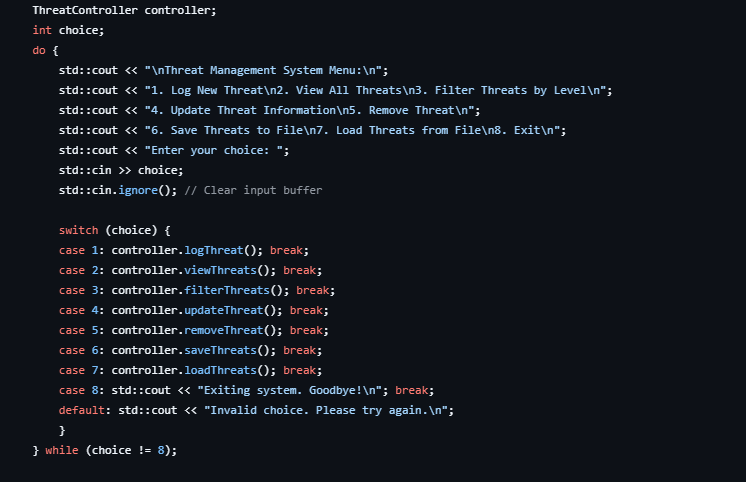Click the updateThreat function call

(223, 310)
